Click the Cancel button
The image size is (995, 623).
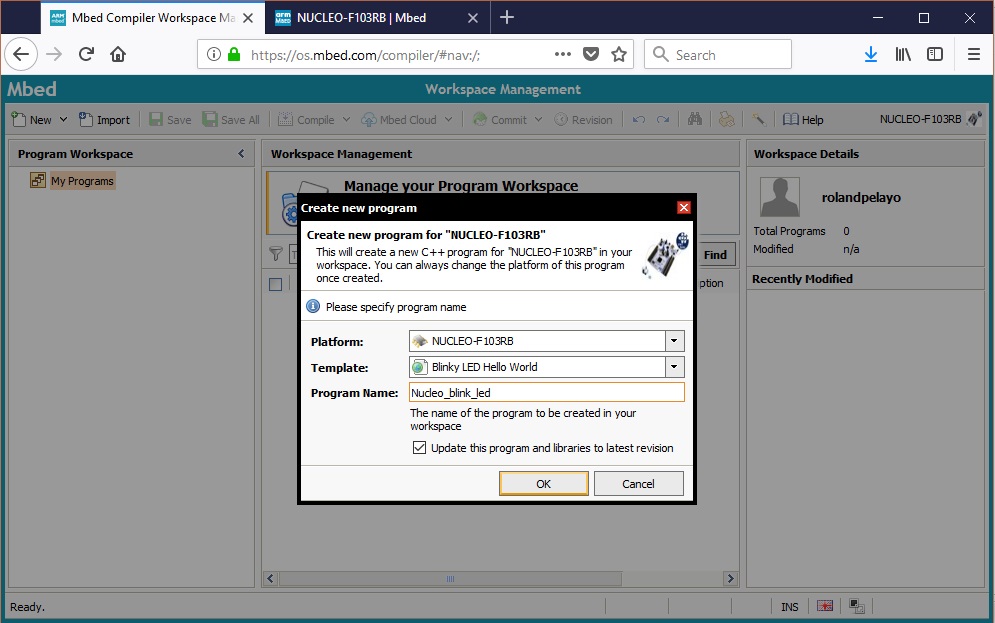(x=638, y=483)
